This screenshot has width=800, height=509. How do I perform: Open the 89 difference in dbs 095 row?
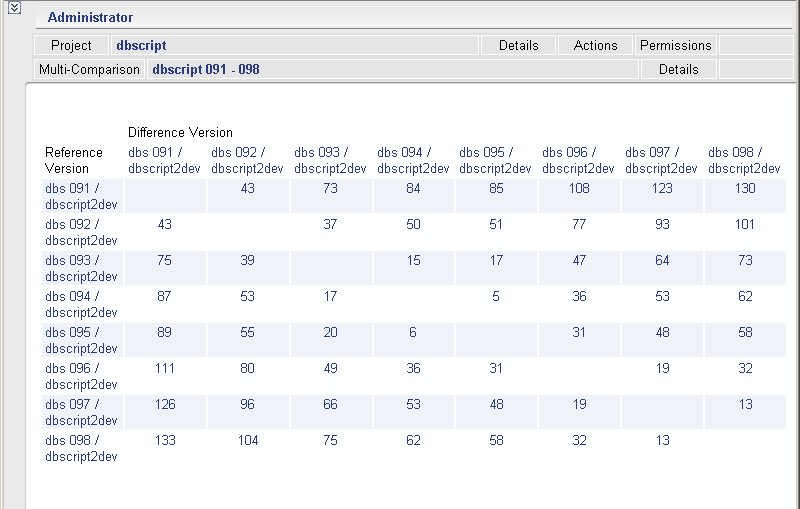(164, 333)
